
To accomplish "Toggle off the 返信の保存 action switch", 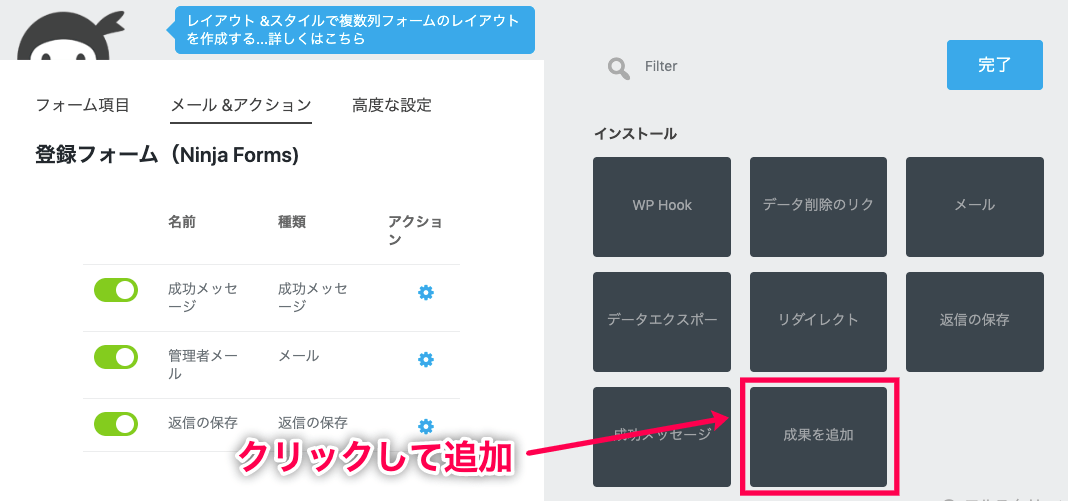I will [x=116, y=423].
